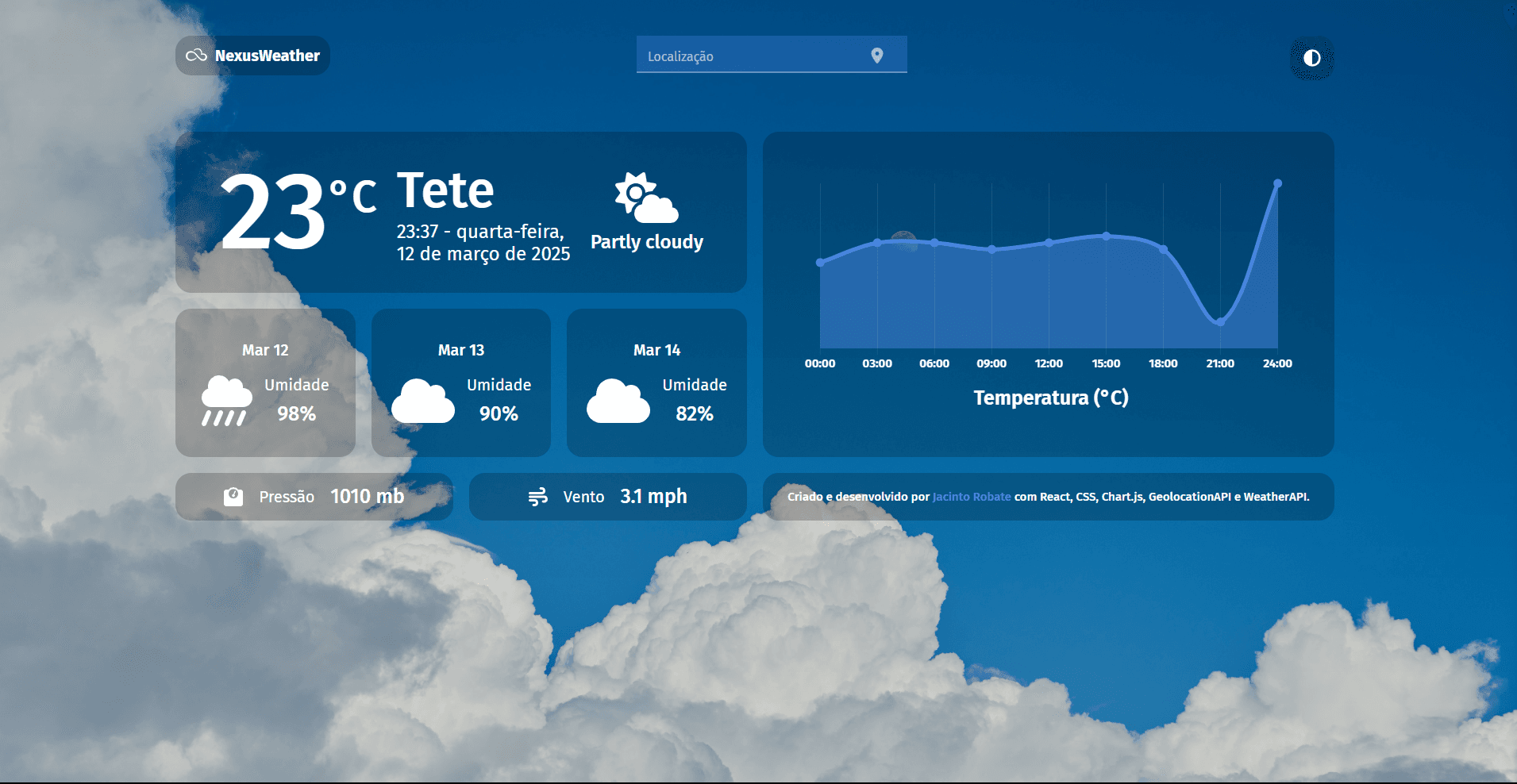Select the Mar 12 forecast card
1517x784 pixels.
(265, 382)
